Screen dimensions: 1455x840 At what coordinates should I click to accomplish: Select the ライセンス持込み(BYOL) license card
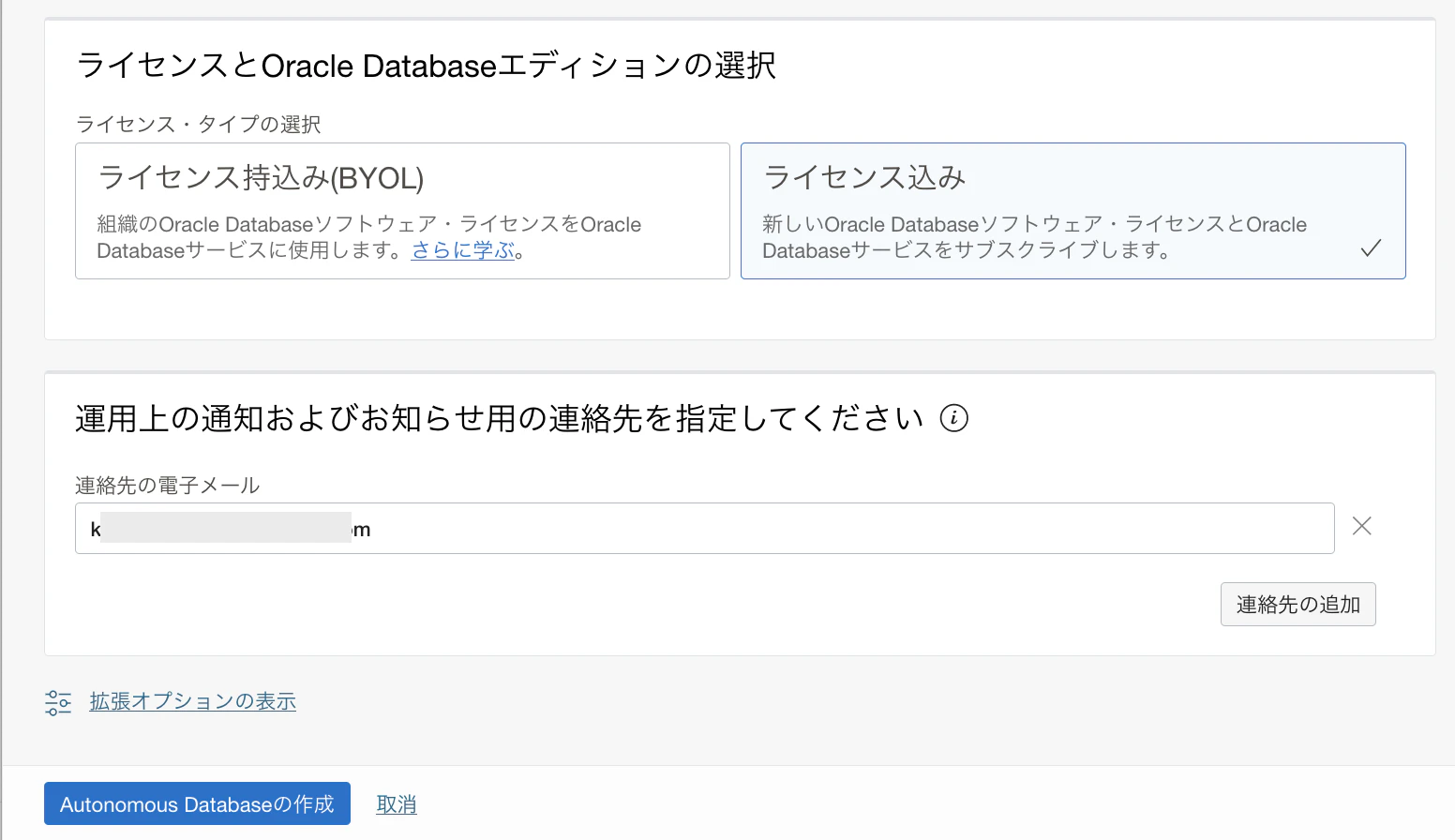402,211
